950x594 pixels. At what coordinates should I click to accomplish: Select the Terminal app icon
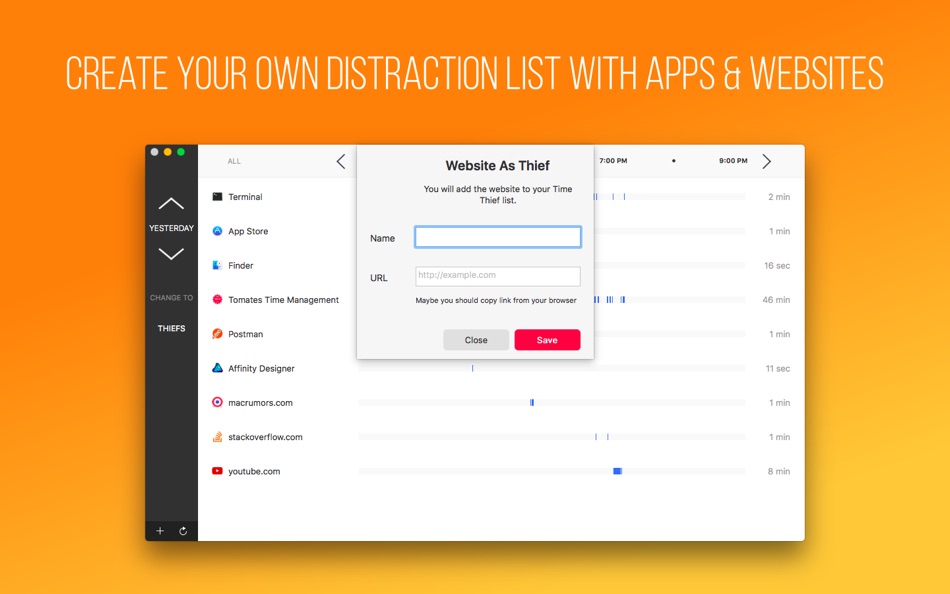point(217,196)
